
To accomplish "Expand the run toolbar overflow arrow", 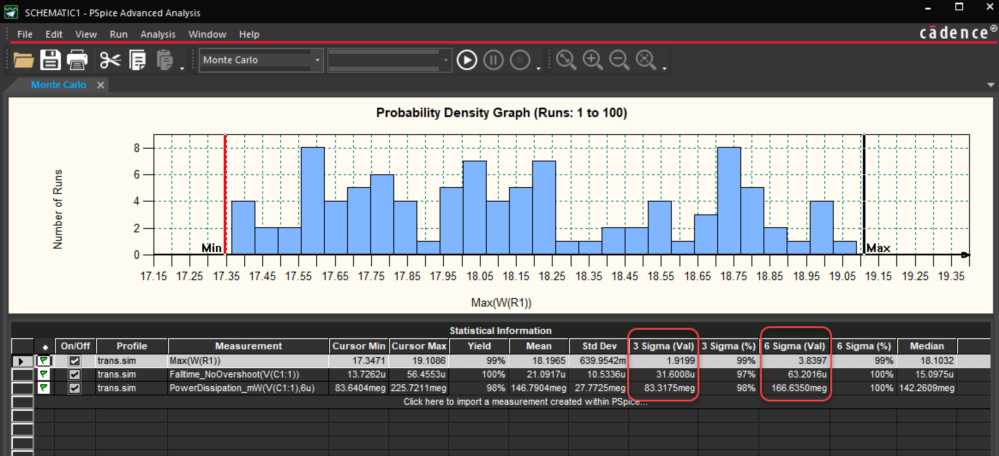I will [539, 67].
